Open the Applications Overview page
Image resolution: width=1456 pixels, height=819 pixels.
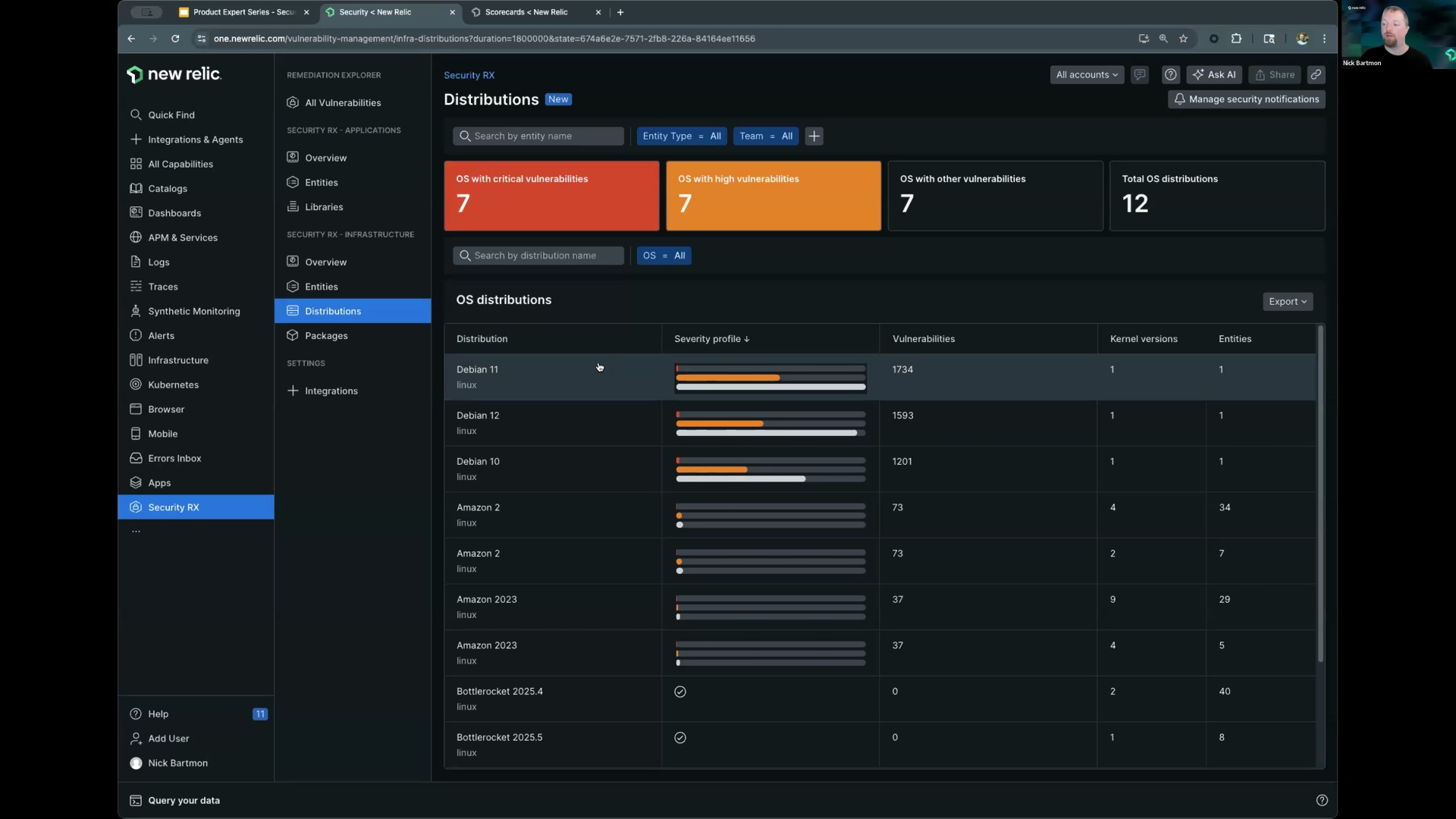(325, 158)
